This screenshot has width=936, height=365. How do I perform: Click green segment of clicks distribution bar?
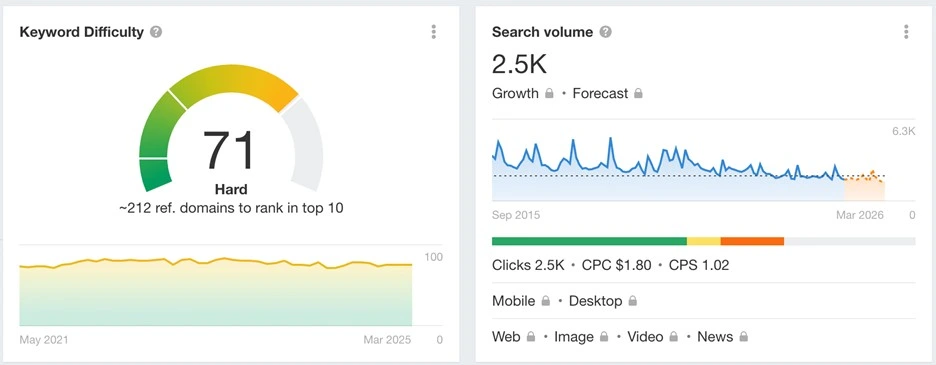point(589,241)
